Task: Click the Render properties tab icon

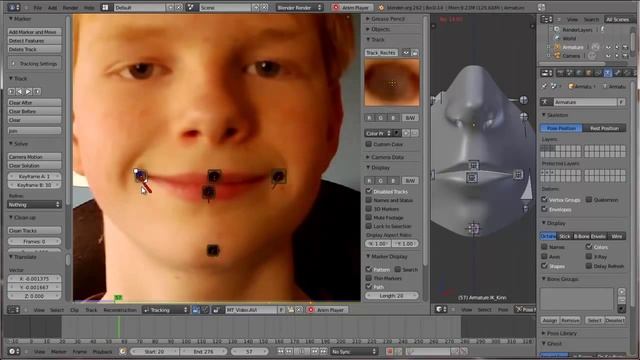Action: pyautogui.click(x=560, y=73)
